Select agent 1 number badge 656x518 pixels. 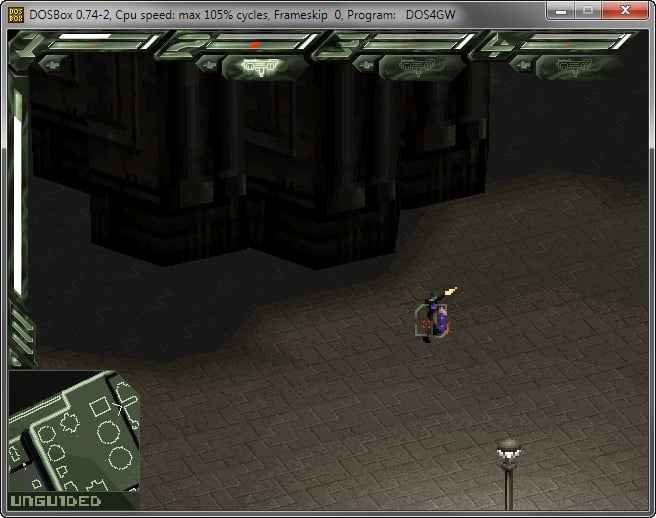pos(27,44)
